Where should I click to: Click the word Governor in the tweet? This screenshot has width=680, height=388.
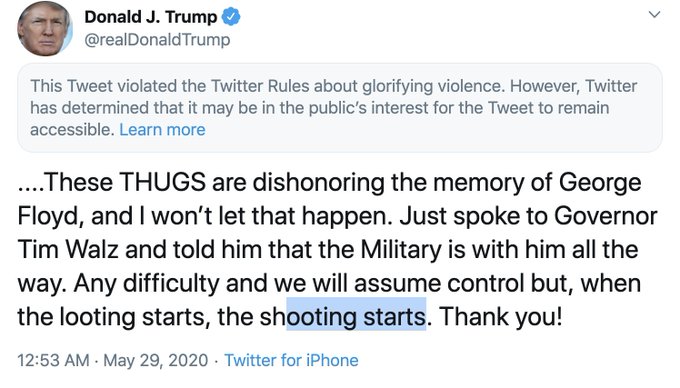pos(605,216)
